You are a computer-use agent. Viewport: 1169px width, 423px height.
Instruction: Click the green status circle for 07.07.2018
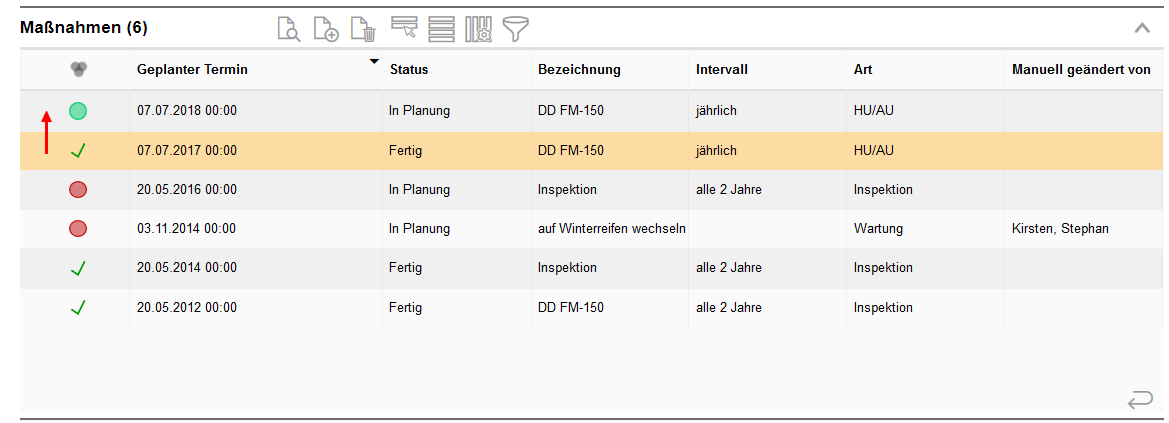click(x=78, y=111)
